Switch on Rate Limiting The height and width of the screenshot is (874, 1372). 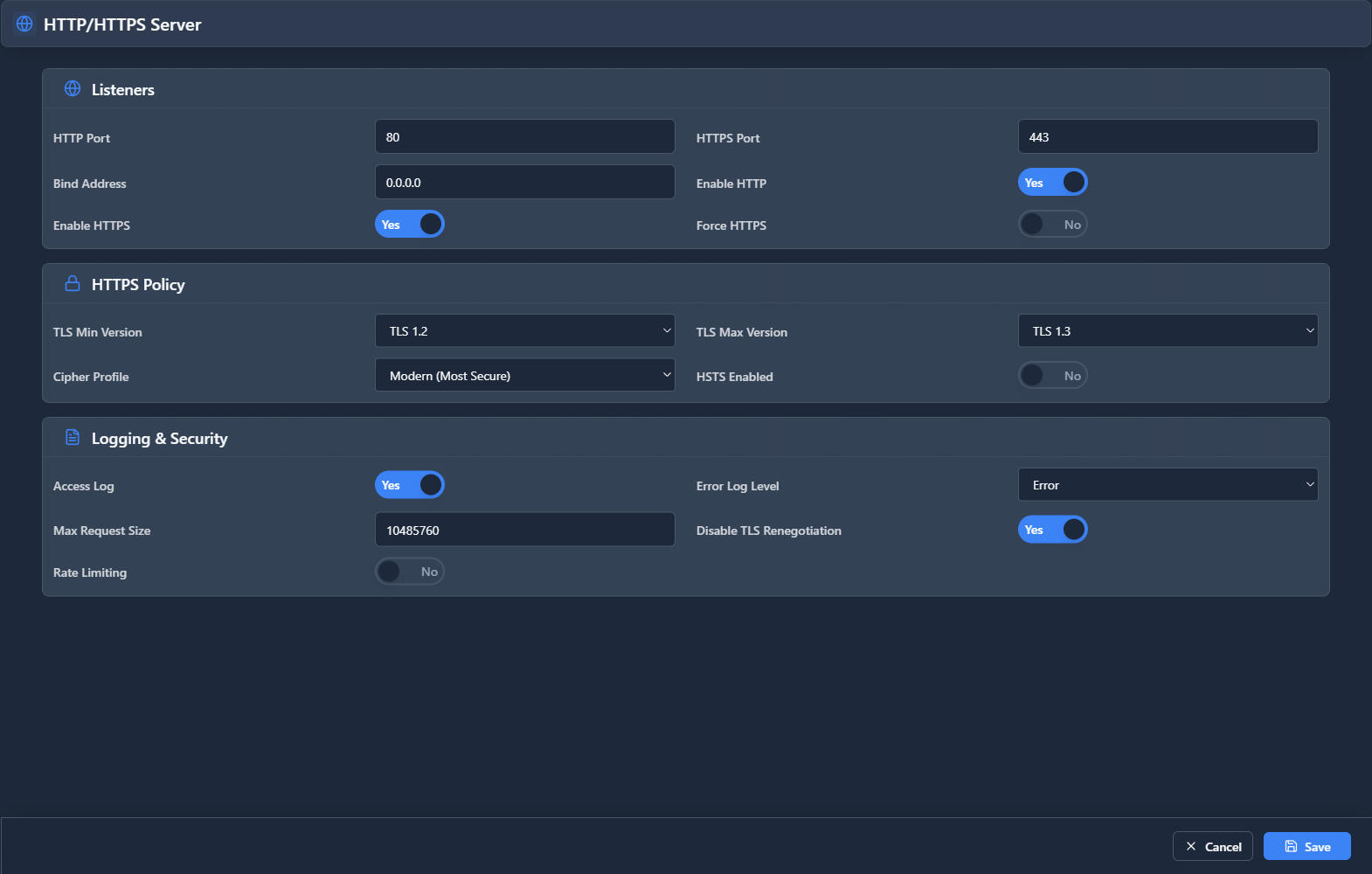(409, 572)
